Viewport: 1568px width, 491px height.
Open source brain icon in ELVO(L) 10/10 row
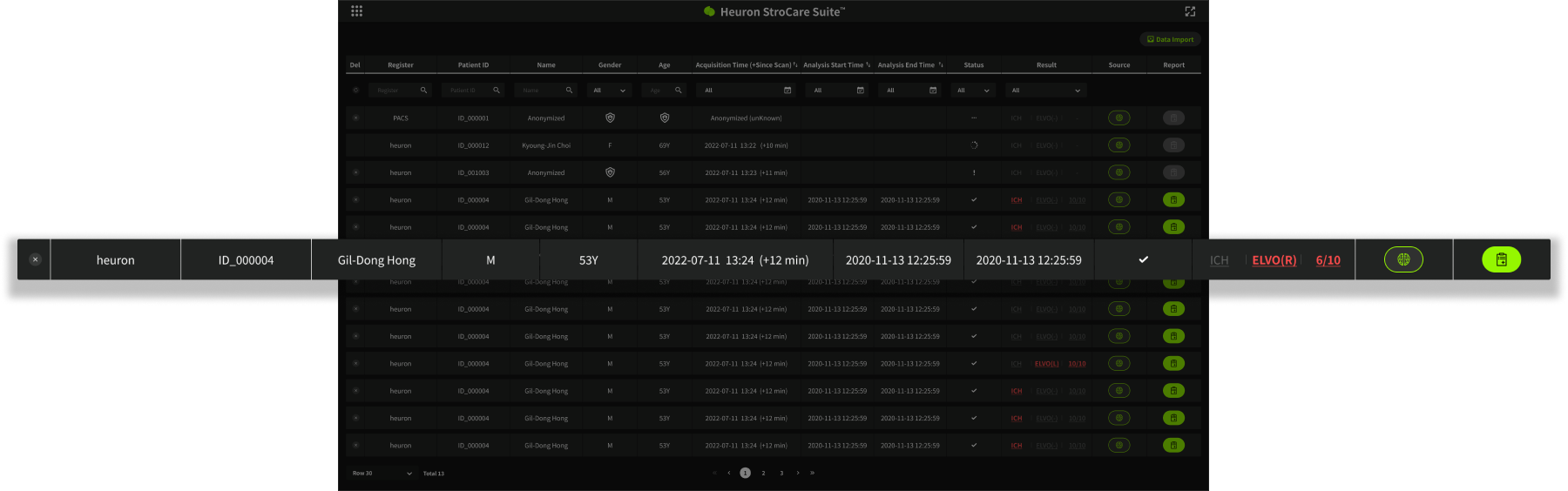(1119, 363)
